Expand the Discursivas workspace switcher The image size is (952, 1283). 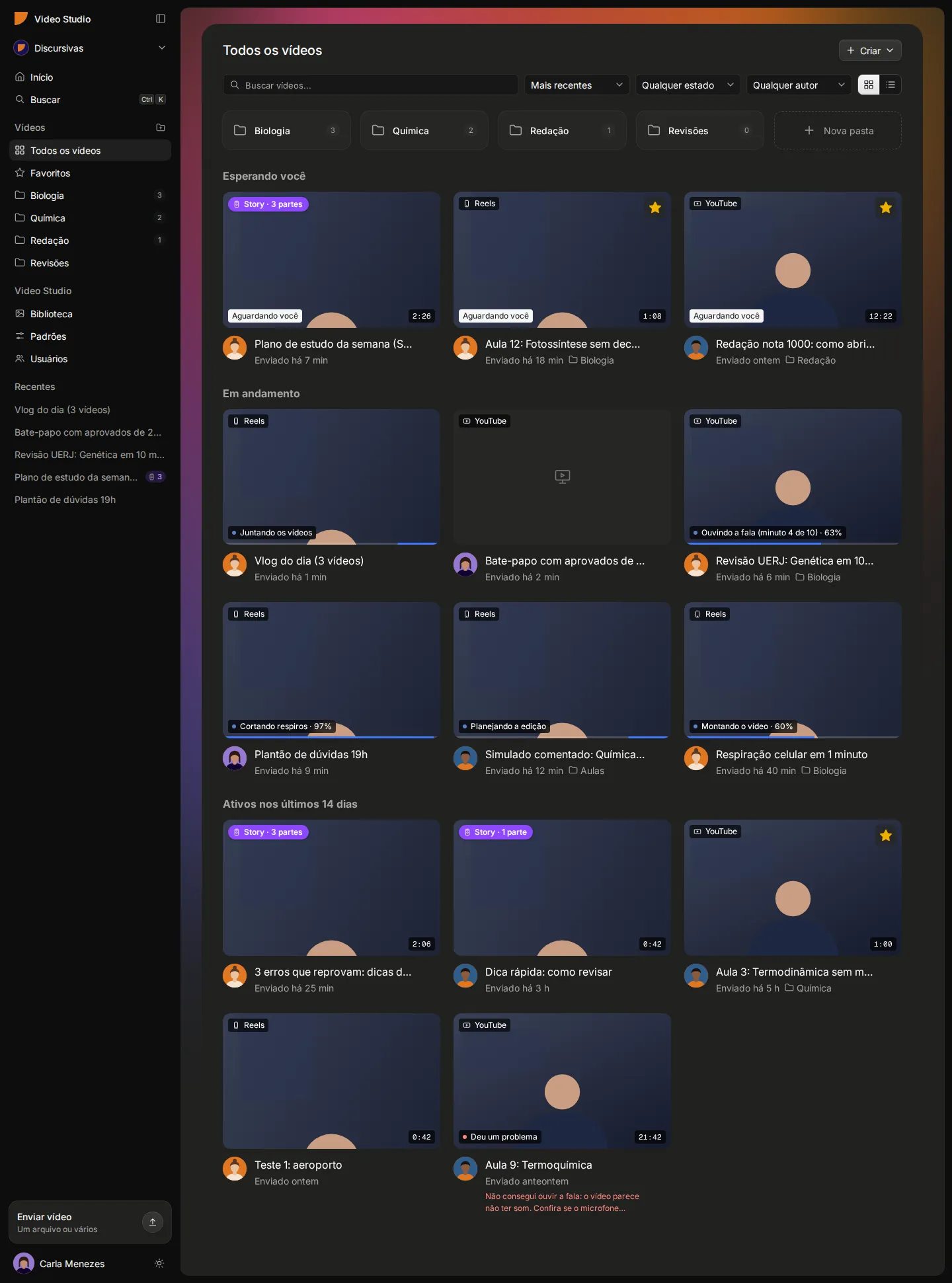pos(90,48)
